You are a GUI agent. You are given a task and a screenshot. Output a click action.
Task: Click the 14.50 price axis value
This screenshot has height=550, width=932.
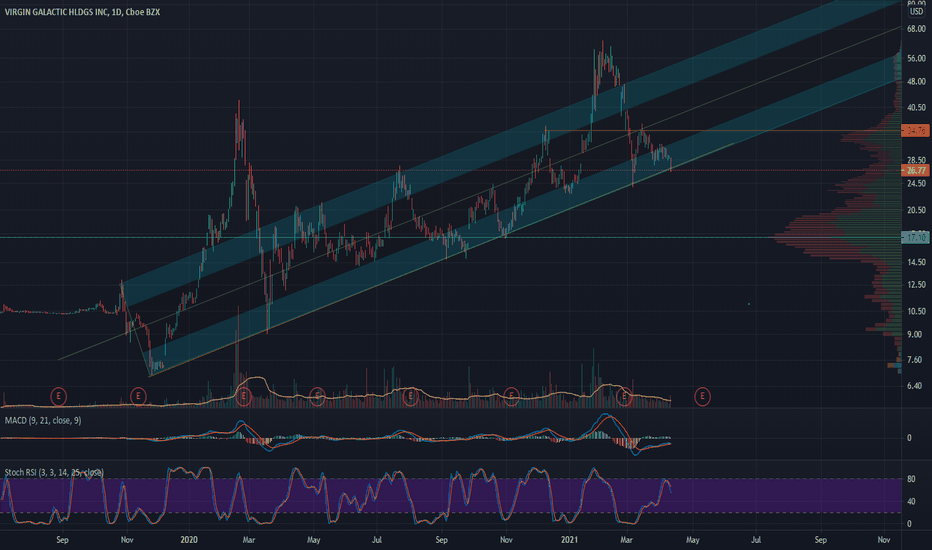click(916, 262)
